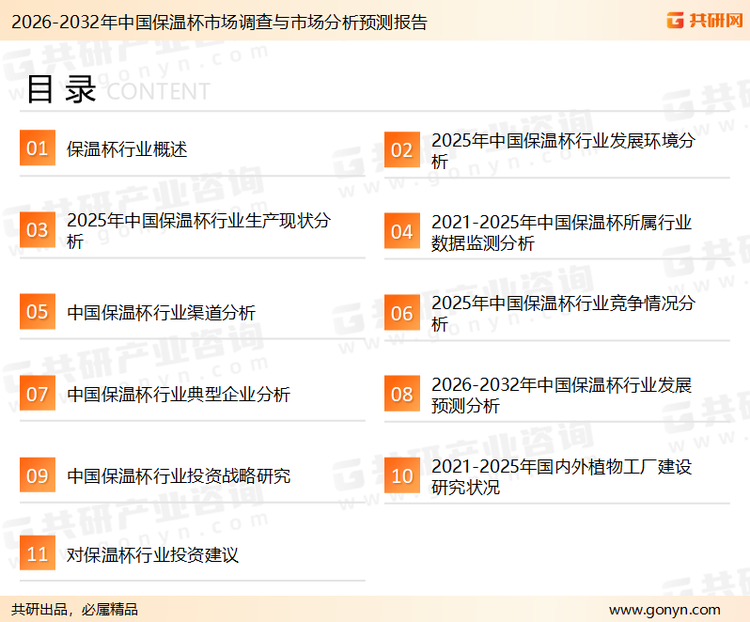Click the orange 02 number badge

coord(402,150)
